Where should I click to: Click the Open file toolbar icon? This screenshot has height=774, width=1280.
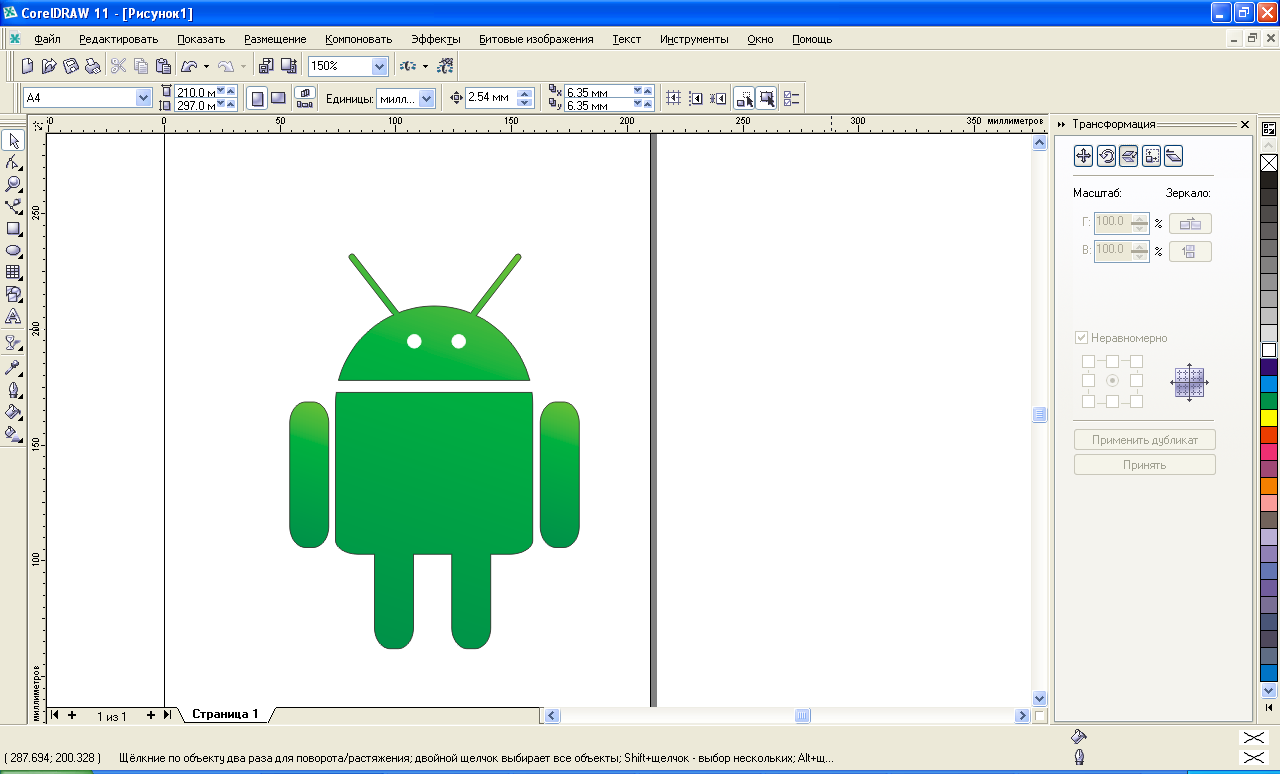pyautogui.click(x=48, y=66)
